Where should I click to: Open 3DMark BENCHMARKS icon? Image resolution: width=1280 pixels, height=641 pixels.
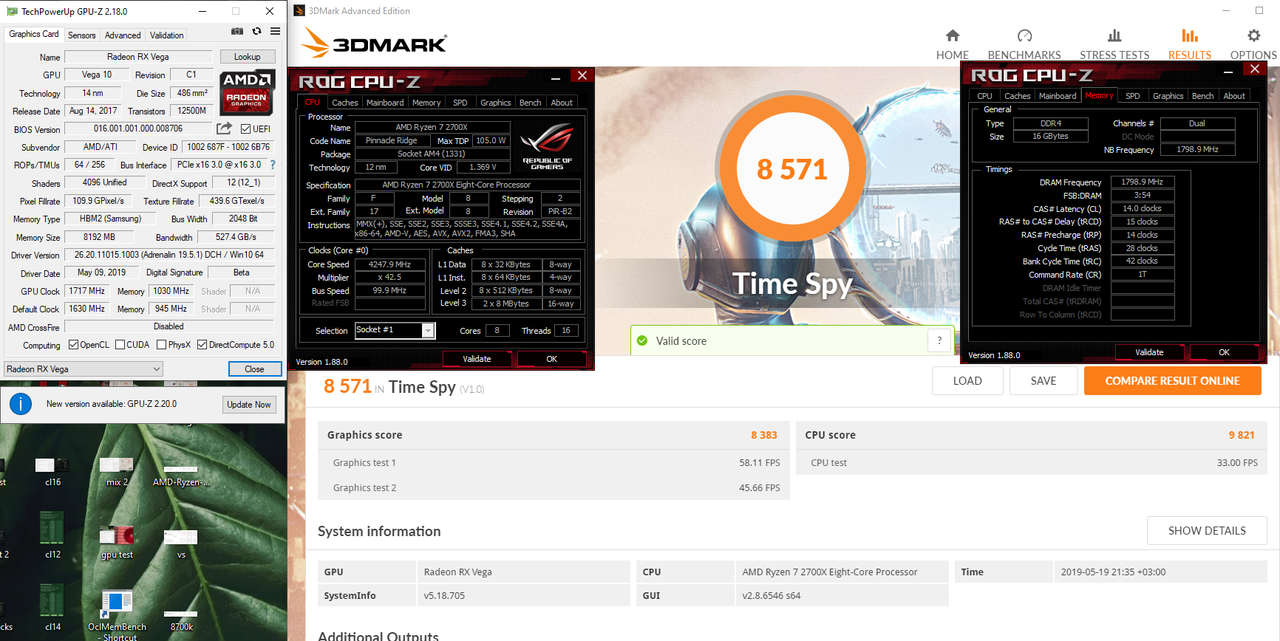pyautogui.click(x=1024, y=36)
